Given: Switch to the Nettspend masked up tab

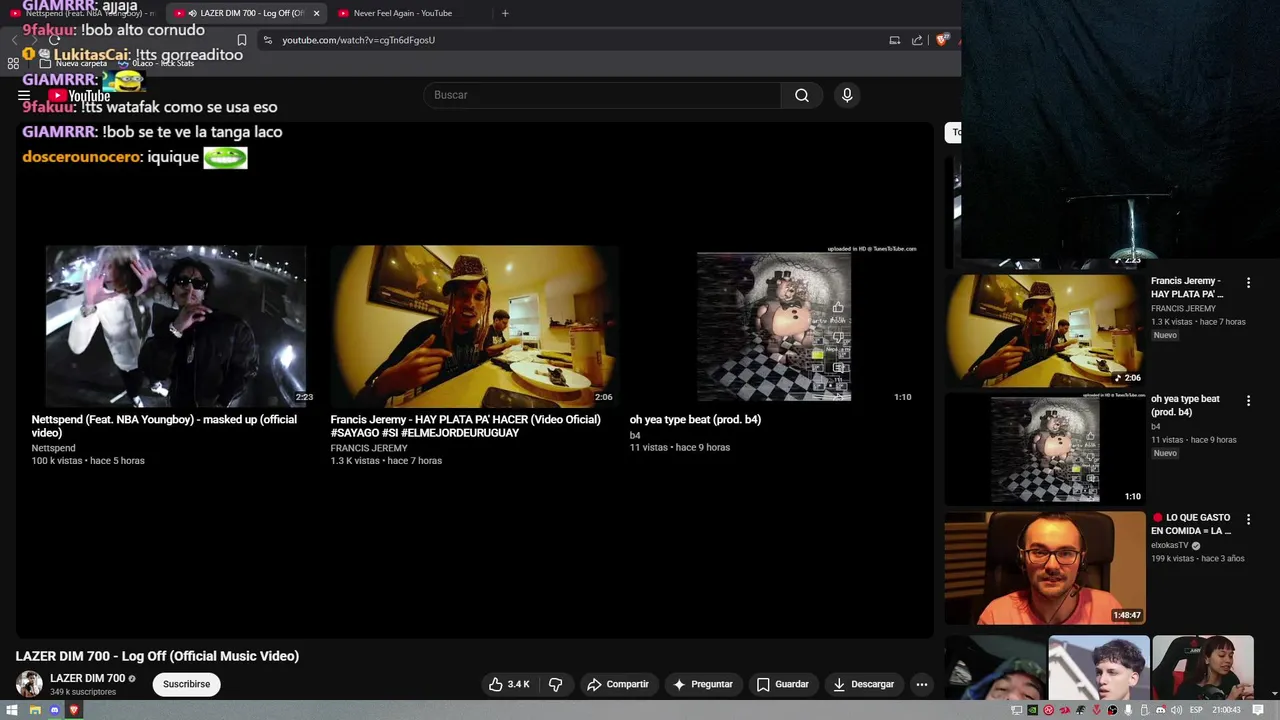Looking at the screenshot, I should [x=80, y=13].
